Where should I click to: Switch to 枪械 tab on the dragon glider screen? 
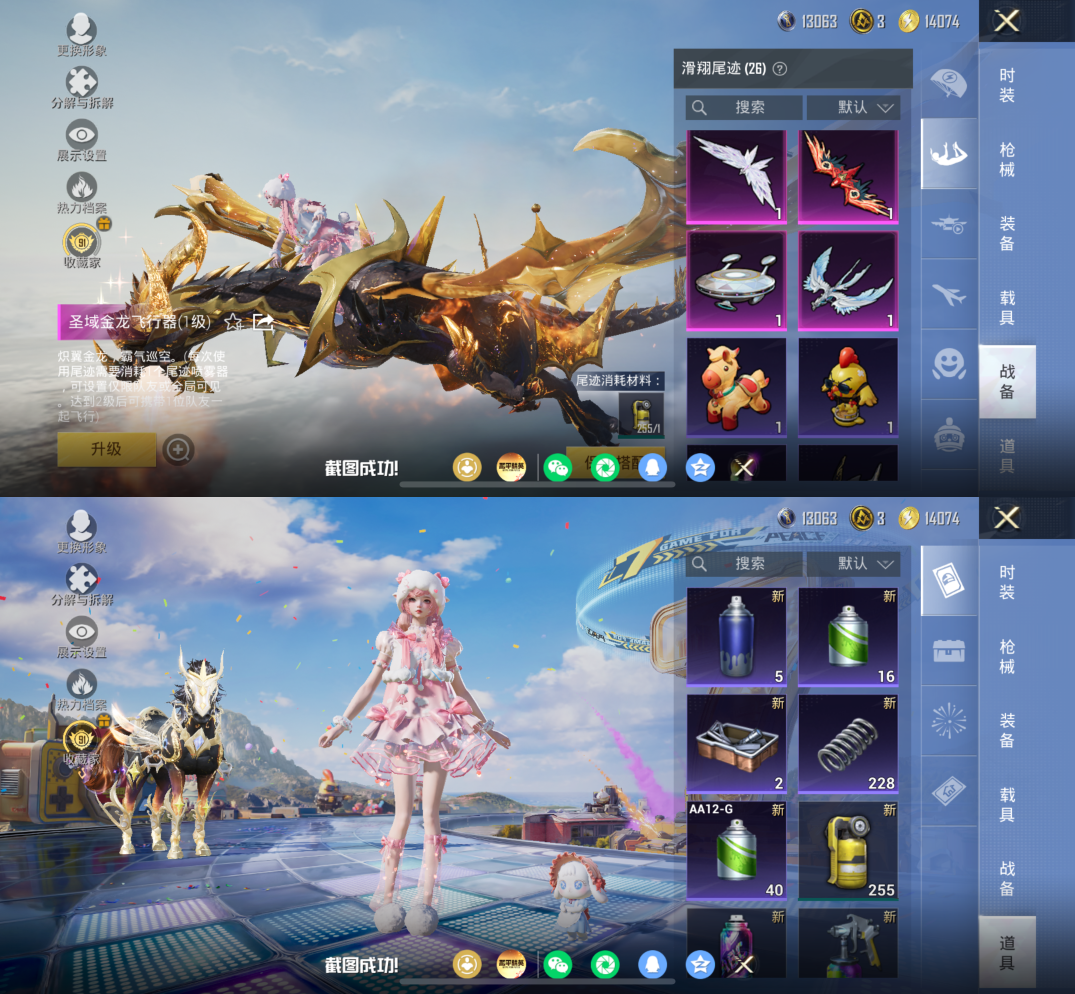(x=1006, y=160)
